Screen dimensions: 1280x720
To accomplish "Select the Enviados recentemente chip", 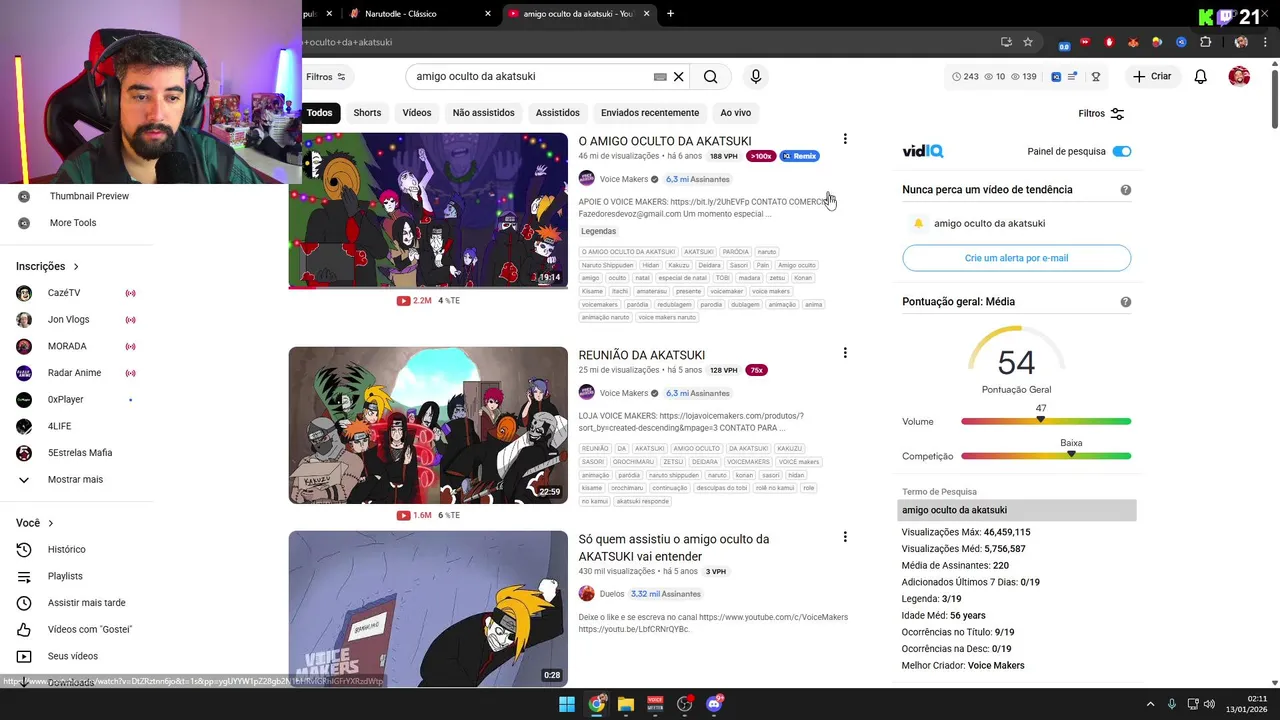I will 650,113.
